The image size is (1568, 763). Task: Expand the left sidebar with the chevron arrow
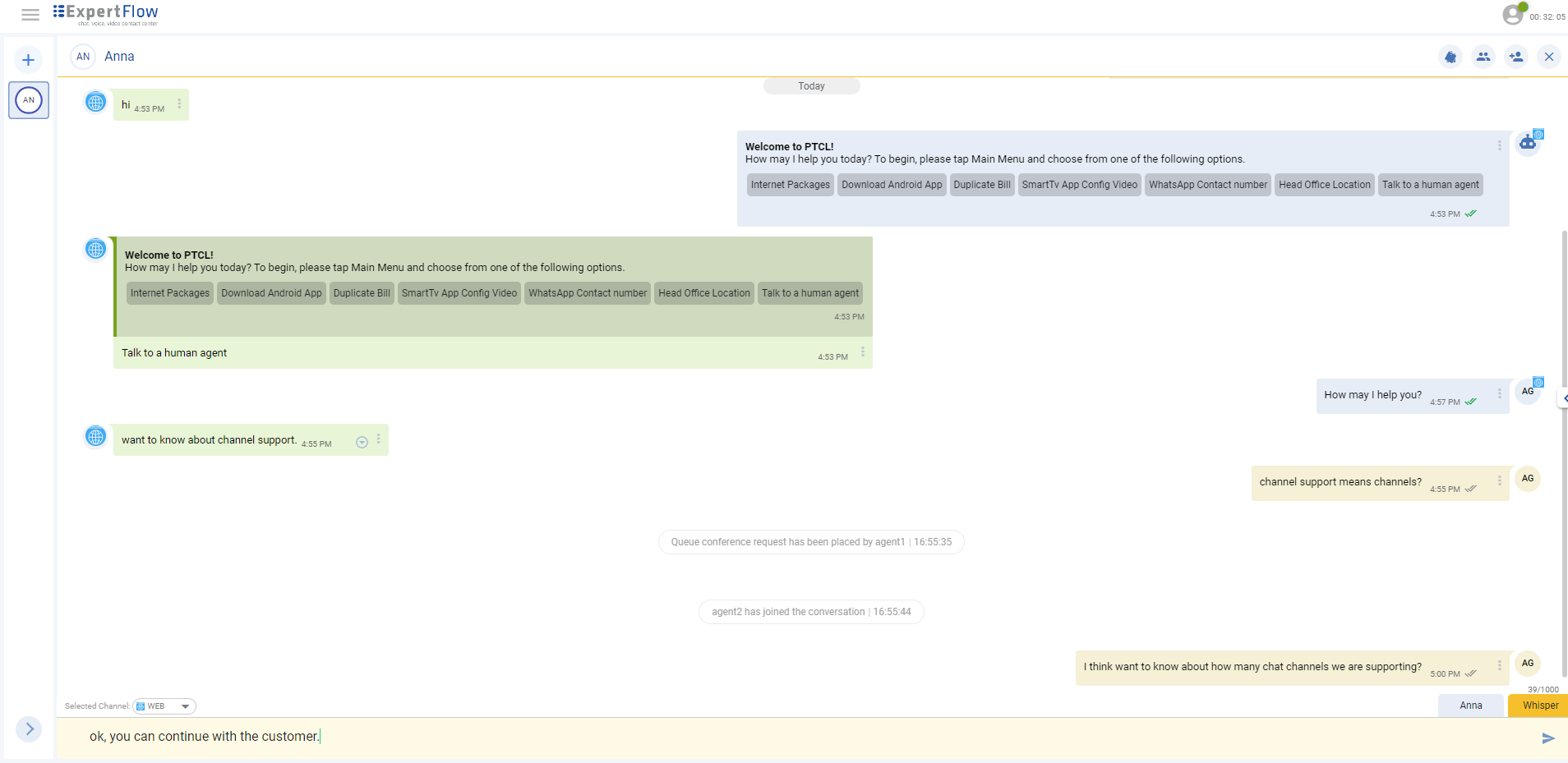(29, 729)
